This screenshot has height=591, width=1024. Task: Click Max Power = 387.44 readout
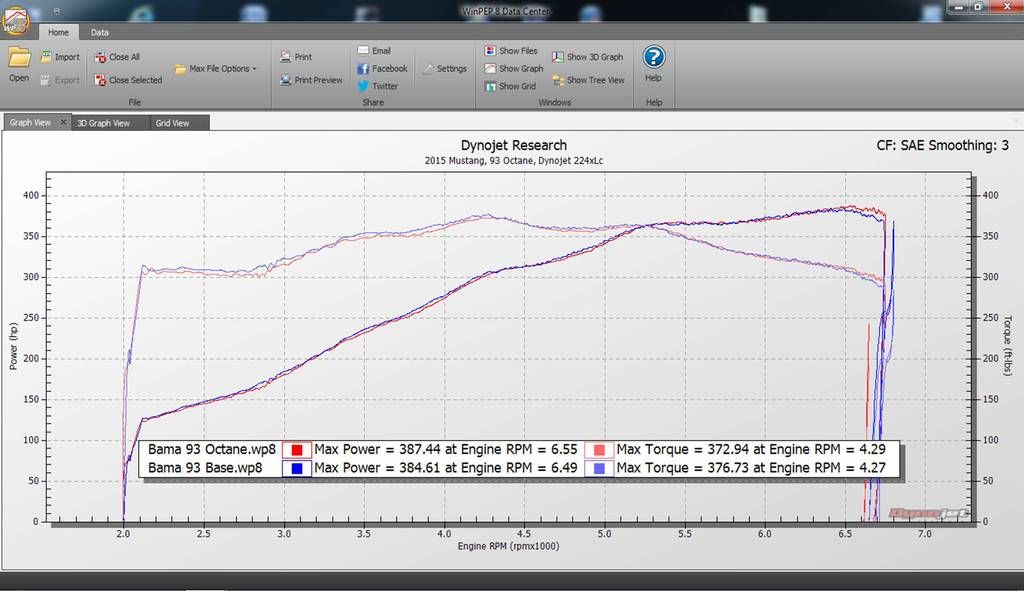click(446, 449)
